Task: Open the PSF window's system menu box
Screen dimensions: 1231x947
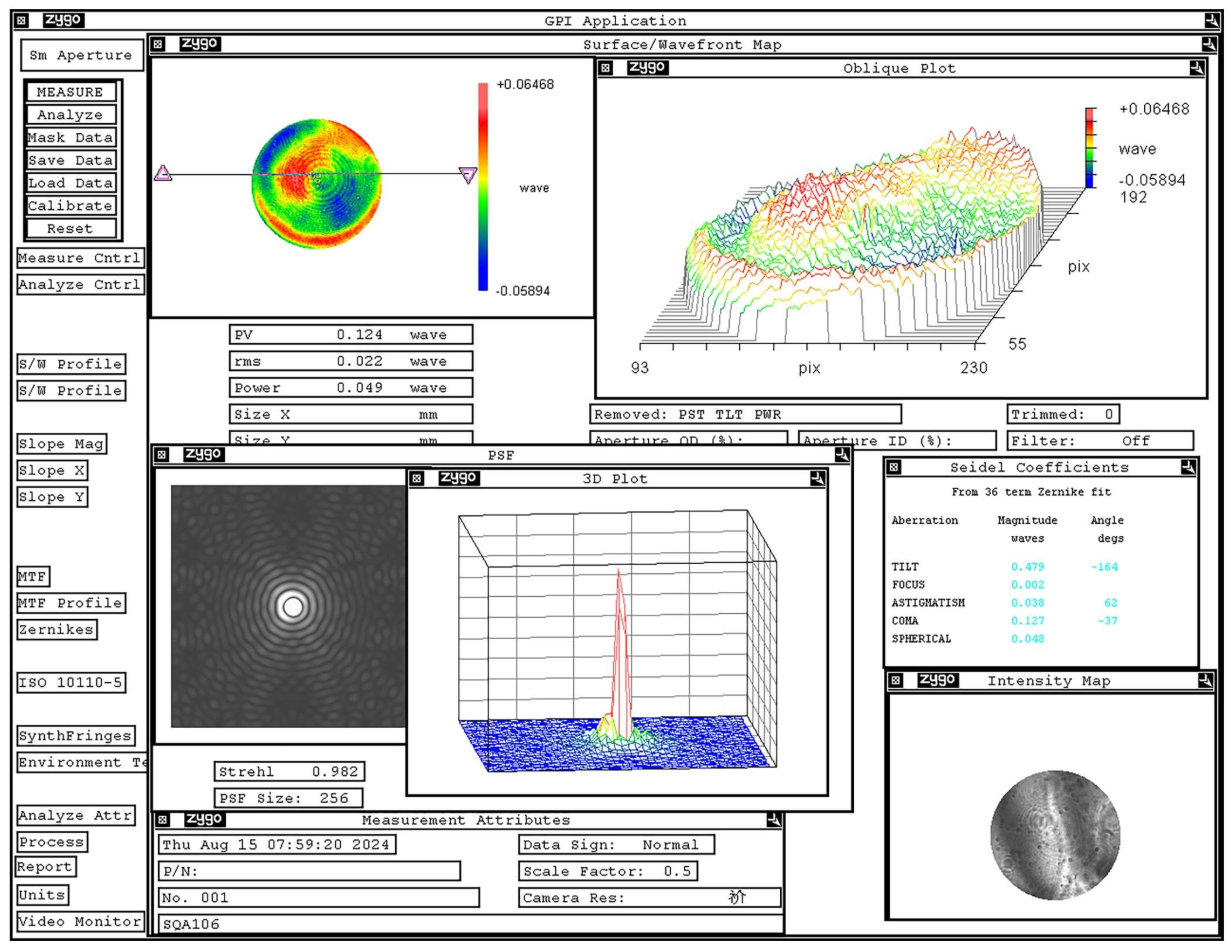Action: click(160, 455)
